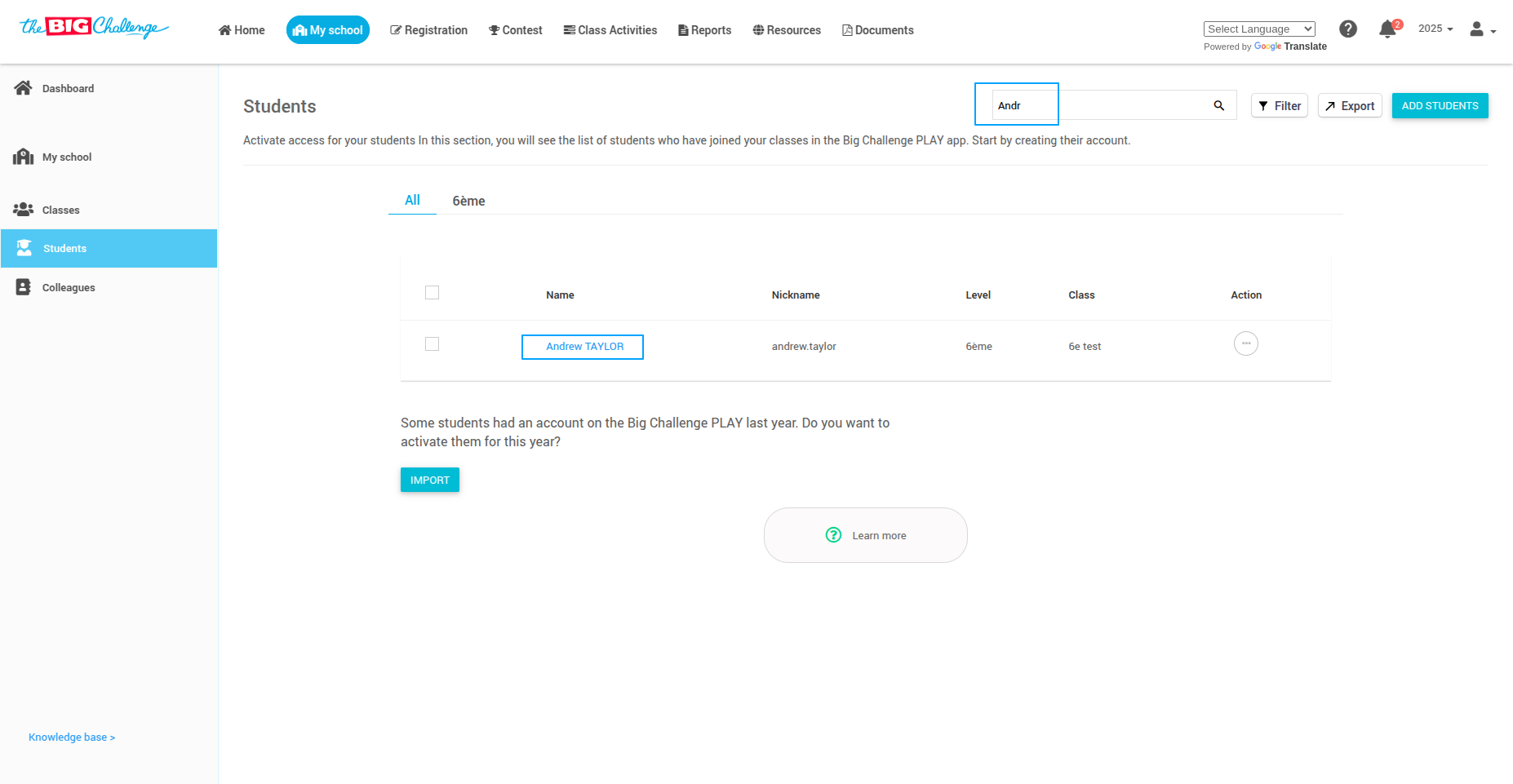
Task: Click The Big Challenge logo
Action: tap(94, 28)
